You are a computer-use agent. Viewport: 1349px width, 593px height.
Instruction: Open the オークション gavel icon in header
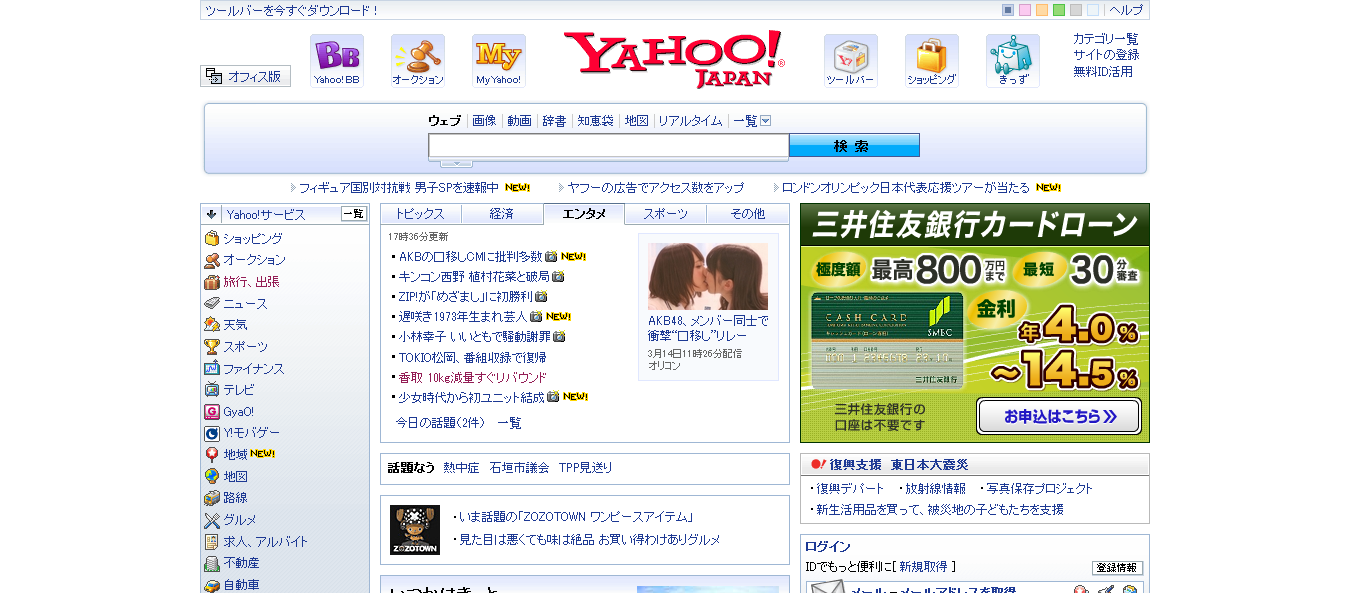point(418,61)
